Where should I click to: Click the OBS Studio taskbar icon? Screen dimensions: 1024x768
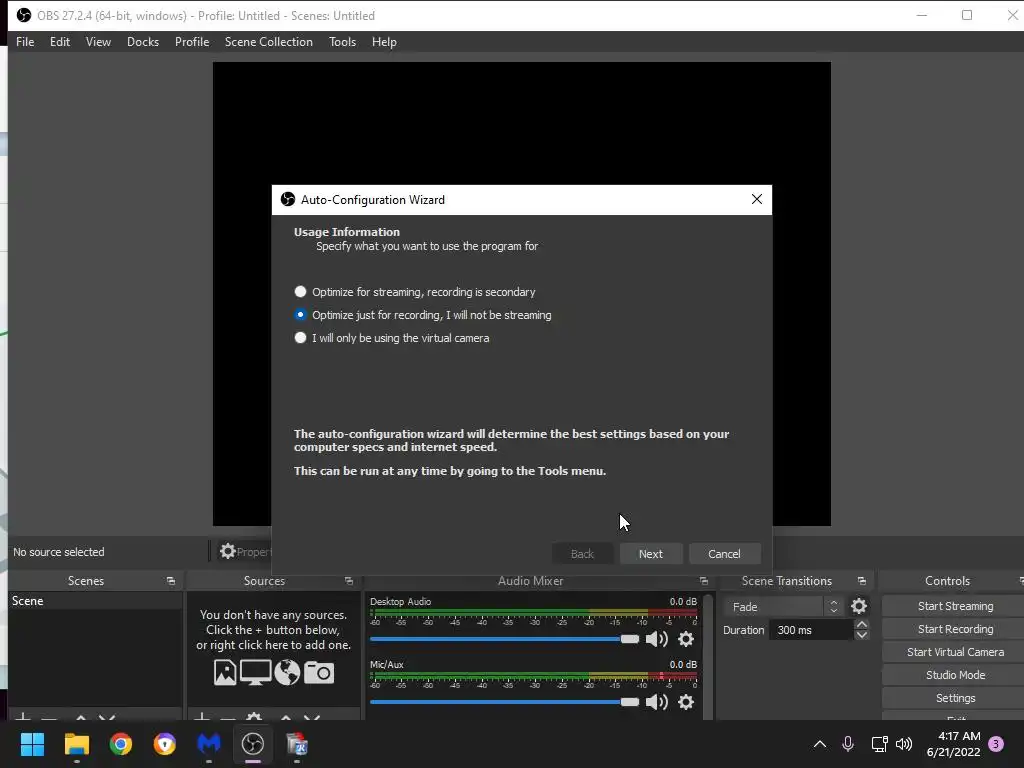coord(253,744)
